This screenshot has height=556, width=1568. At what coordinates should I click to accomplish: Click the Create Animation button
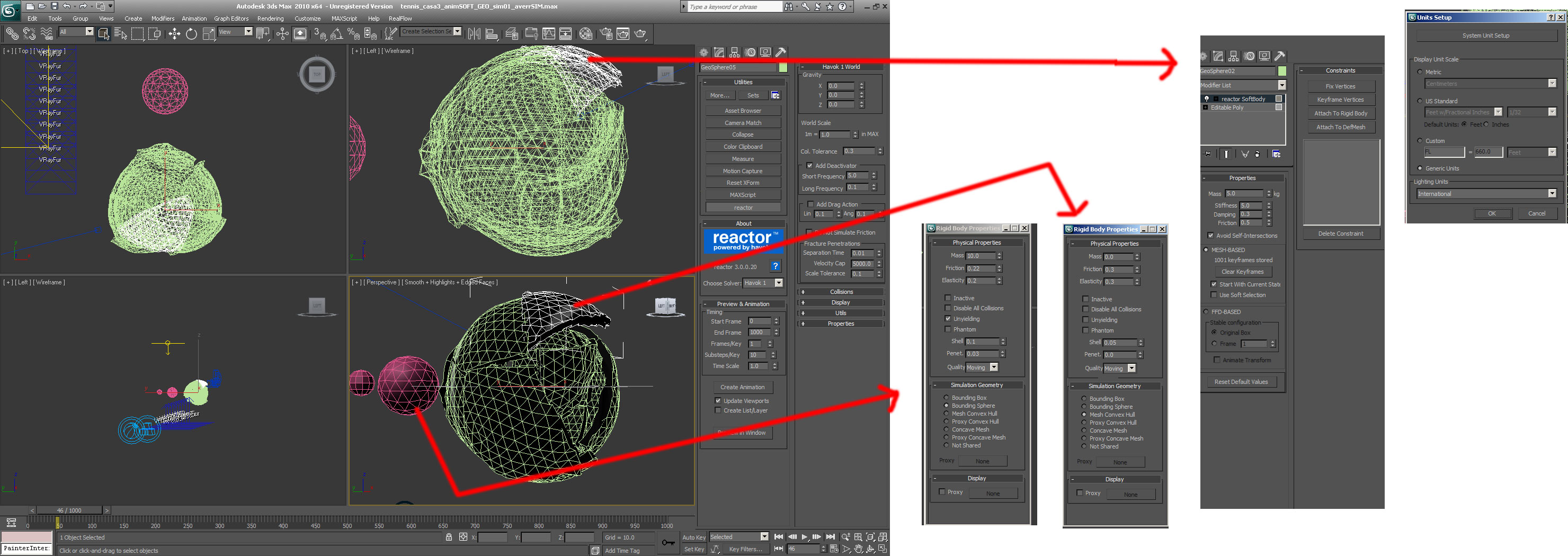click(x=743, y=387)
